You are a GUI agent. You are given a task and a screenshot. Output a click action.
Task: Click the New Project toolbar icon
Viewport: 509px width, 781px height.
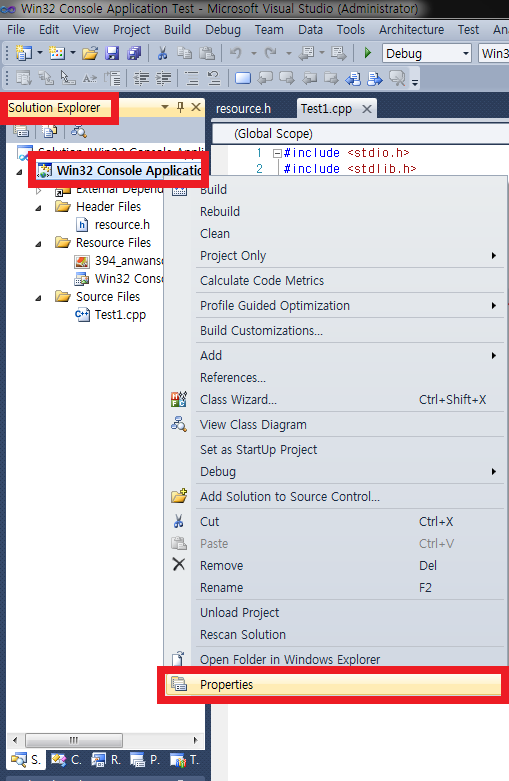coord(23,53)
